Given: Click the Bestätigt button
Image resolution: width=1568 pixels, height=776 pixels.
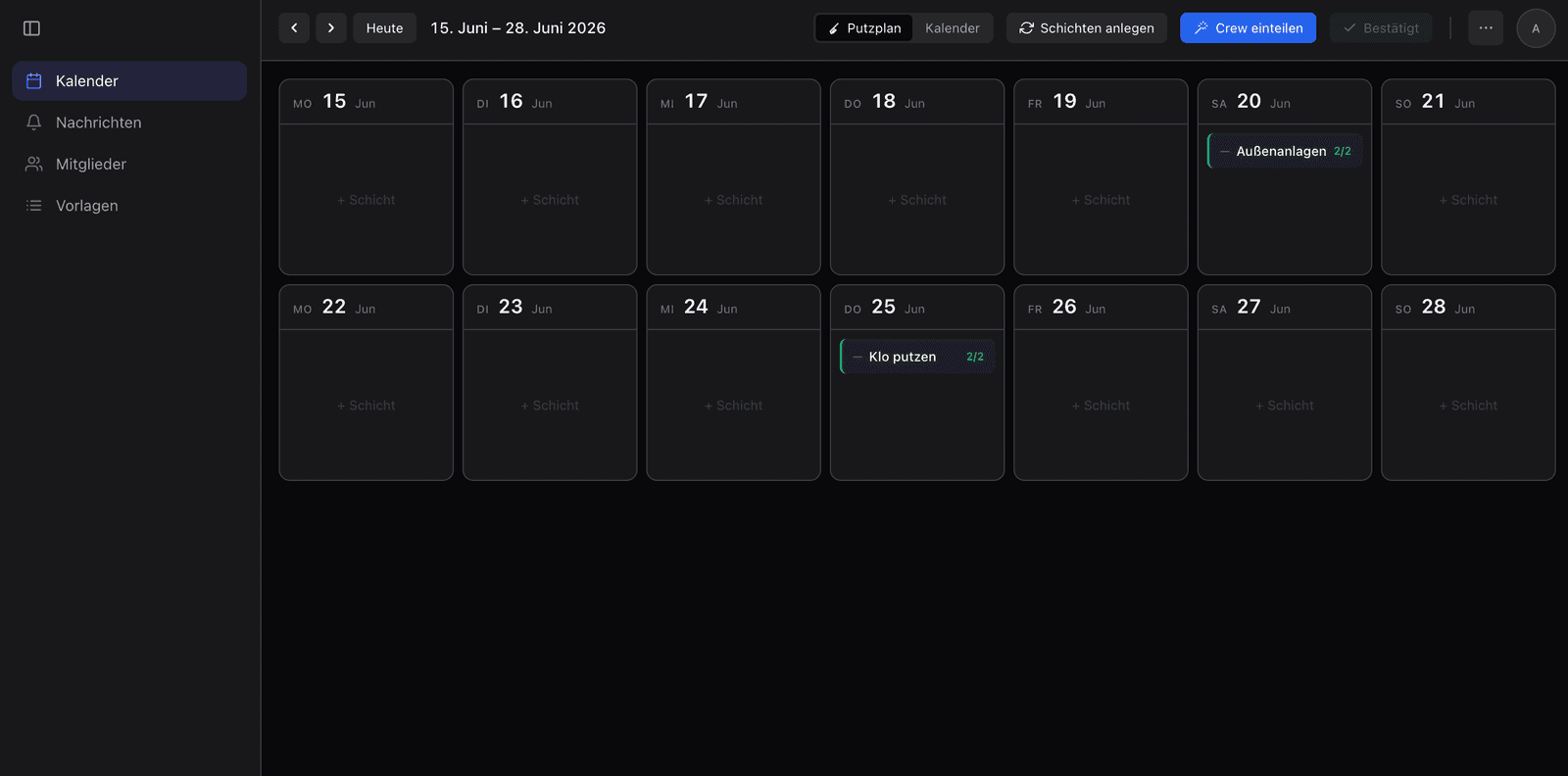Looking at the screenshot, I should tap(1381, 28).
